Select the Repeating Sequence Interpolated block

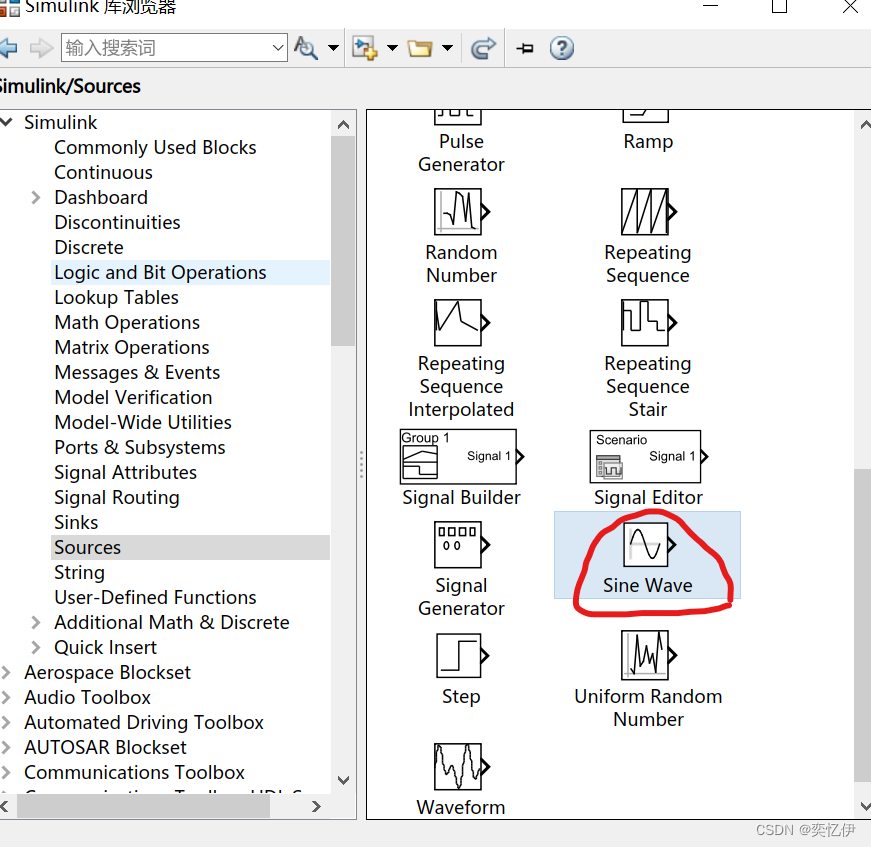pyautogui.click(x=461, y=359)
